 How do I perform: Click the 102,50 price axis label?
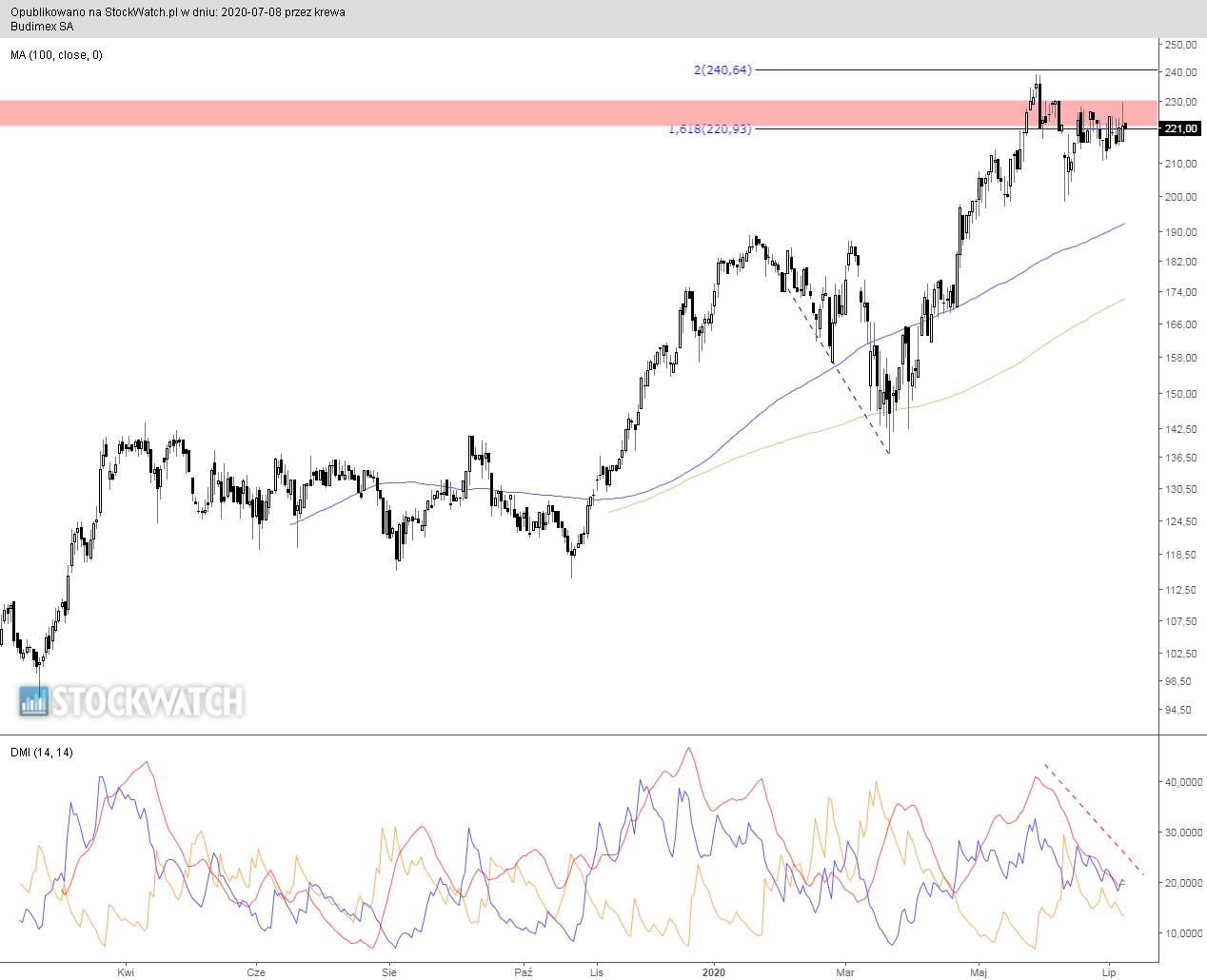click(x=1183, y=654)
